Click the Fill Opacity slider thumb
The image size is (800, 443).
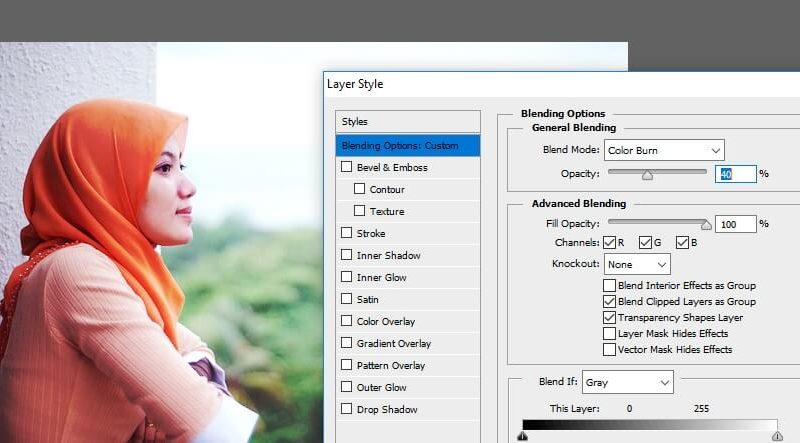click(706, 225)
